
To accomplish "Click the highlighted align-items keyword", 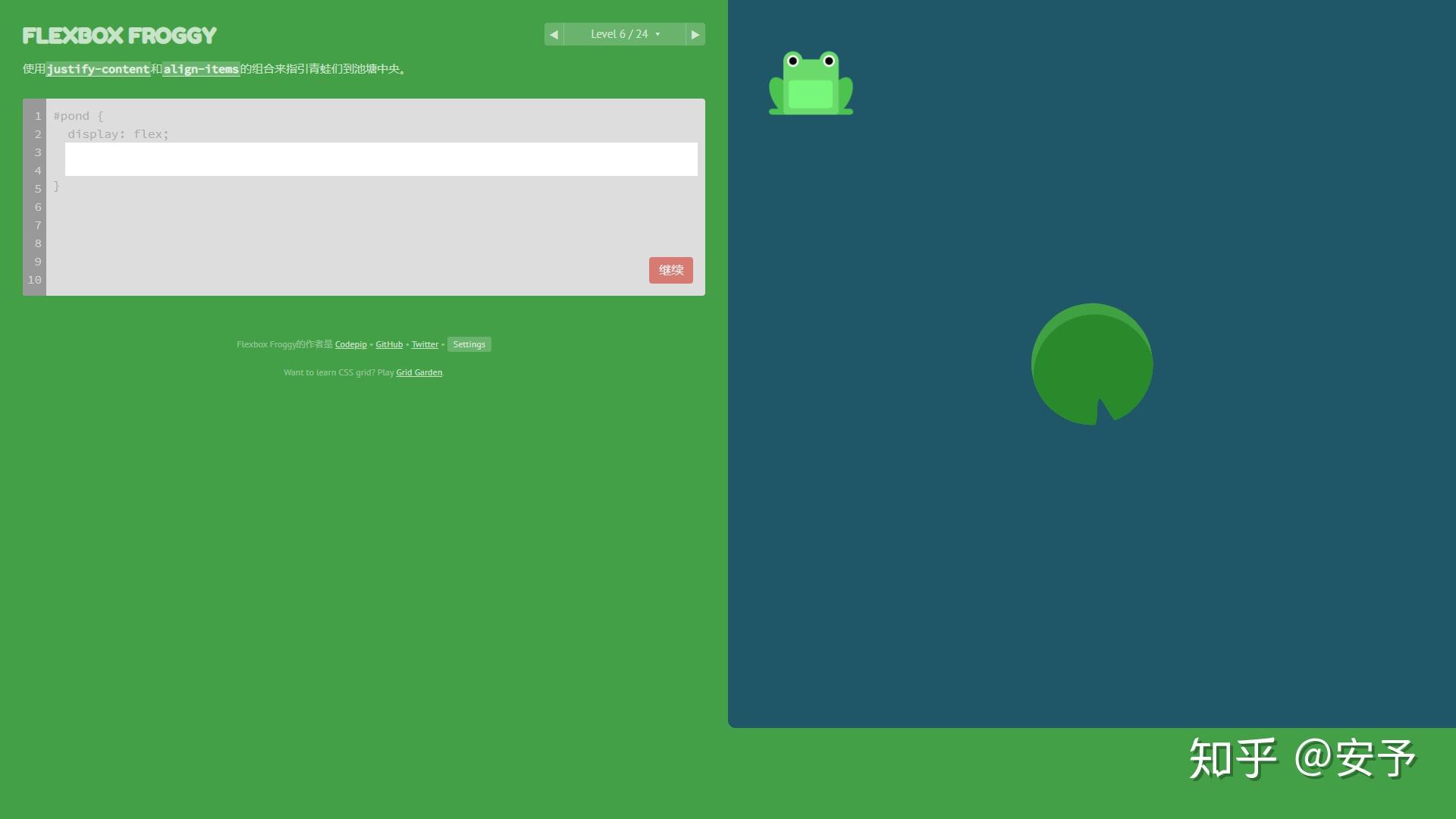I will (201, 69).
